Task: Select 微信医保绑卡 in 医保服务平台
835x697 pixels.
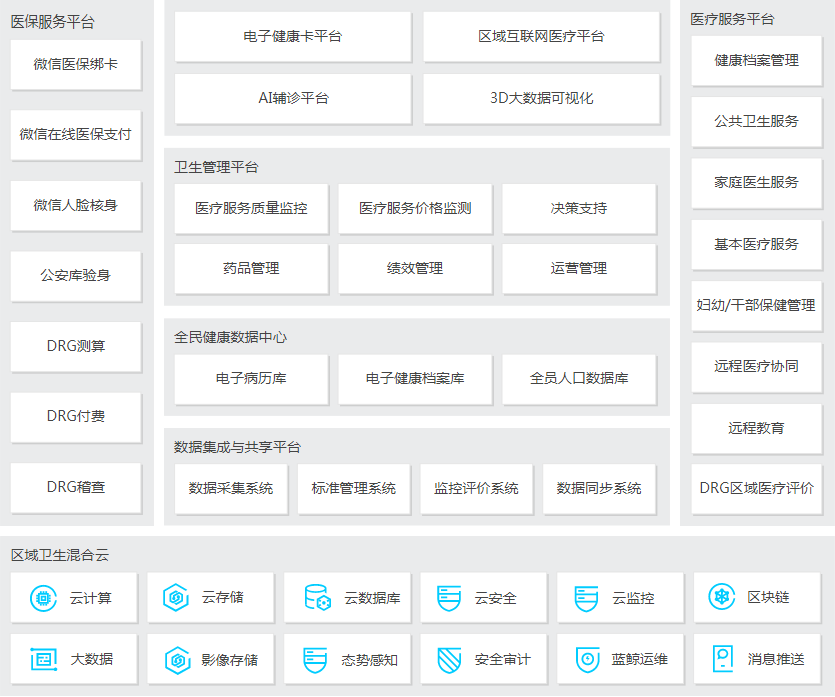Action: 75,64
